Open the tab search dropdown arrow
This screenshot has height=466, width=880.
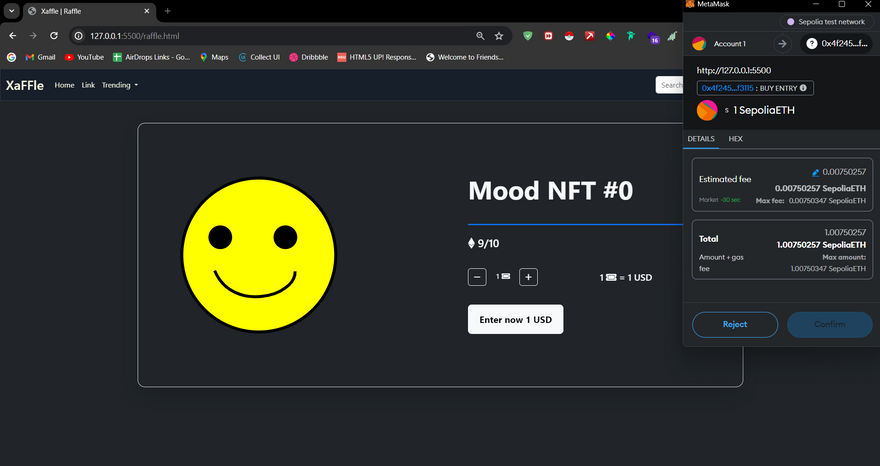pos(12,11)
